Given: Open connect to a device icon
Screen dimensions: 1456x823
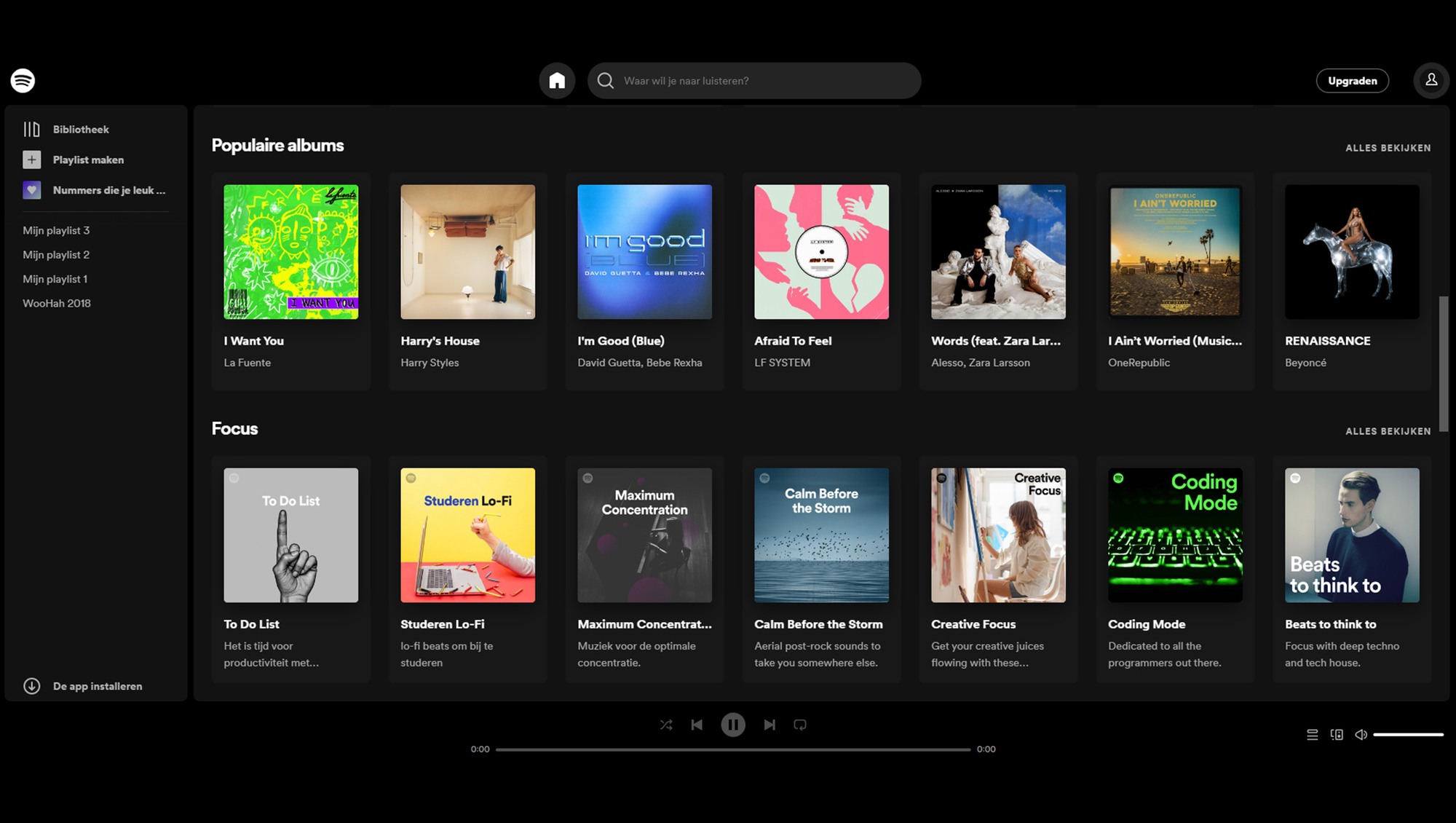Looking at the screenshot, I should (x=1337, y=735).
